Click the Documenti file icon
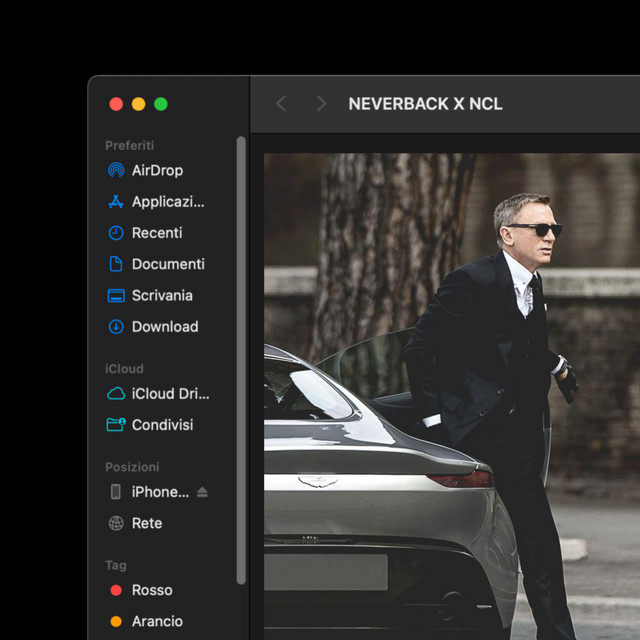 (116, 264)
